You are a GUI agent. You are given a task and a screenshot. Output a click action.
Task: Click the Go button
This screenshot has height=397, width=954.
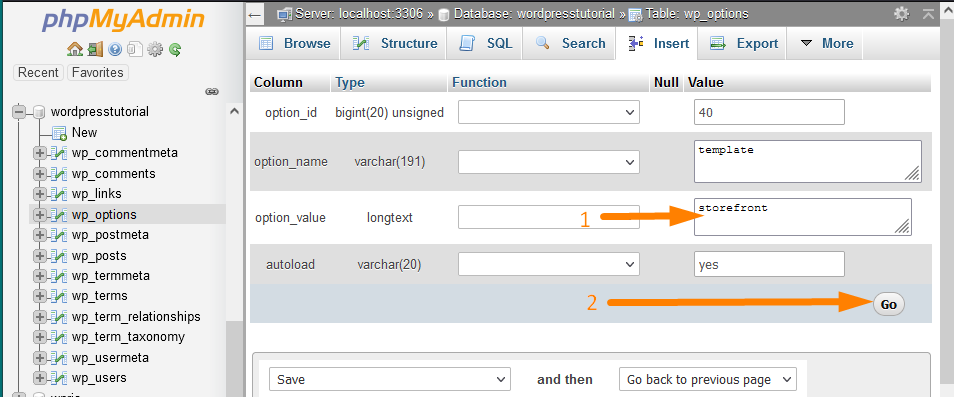889,305
